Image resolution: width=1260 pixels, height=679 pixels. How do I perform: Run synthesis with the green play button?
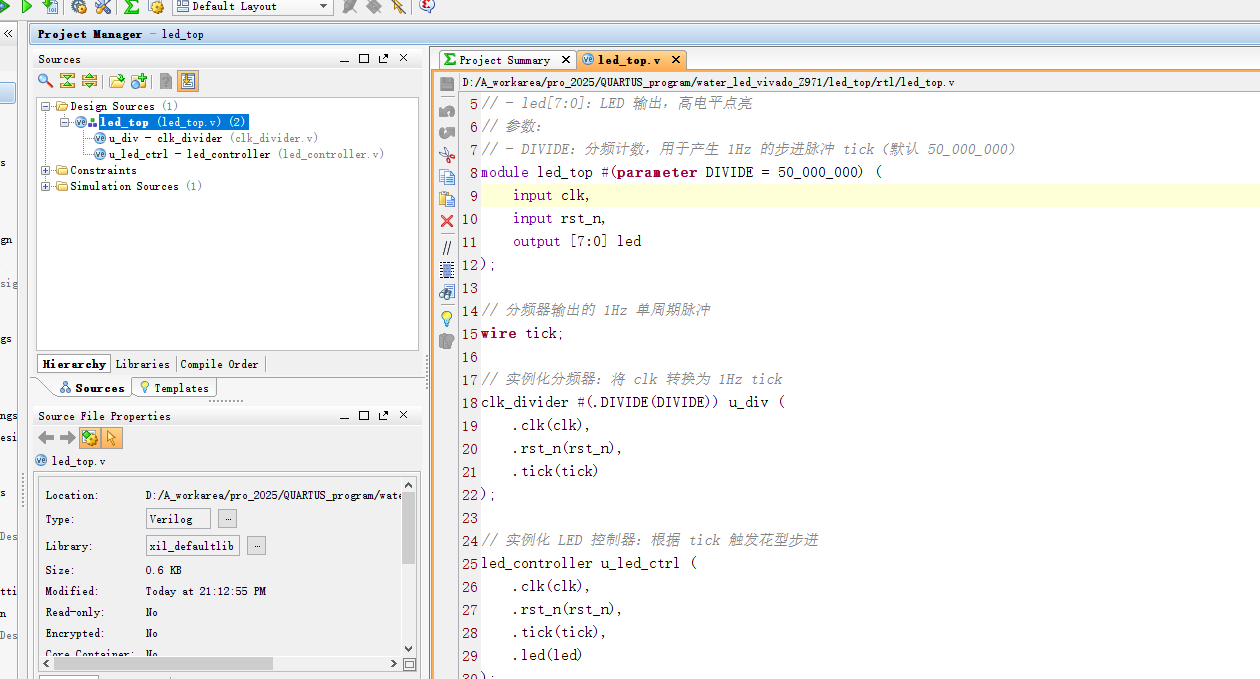click(x=27, y=6)
